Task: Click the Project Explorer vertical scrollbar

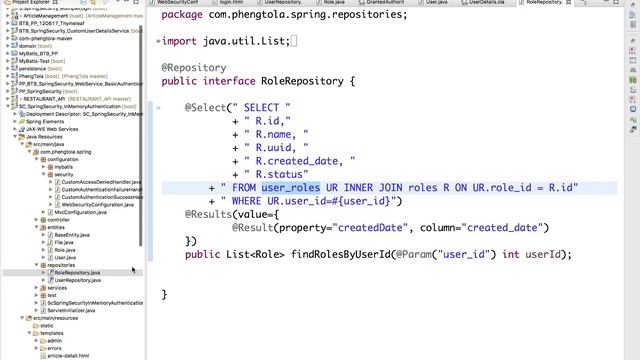Action: [141, 135]
